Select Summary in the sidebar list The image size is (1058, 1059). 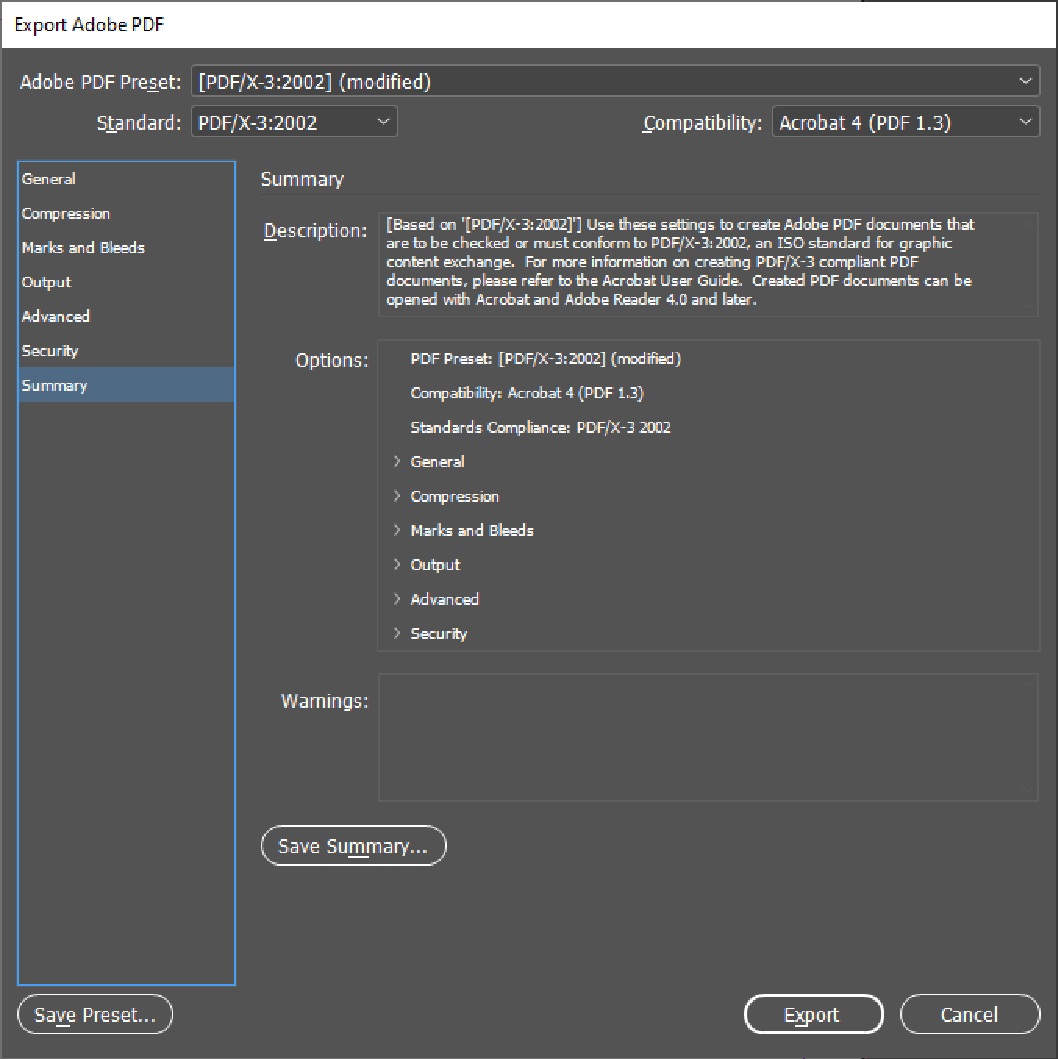[x=54, y=386]
